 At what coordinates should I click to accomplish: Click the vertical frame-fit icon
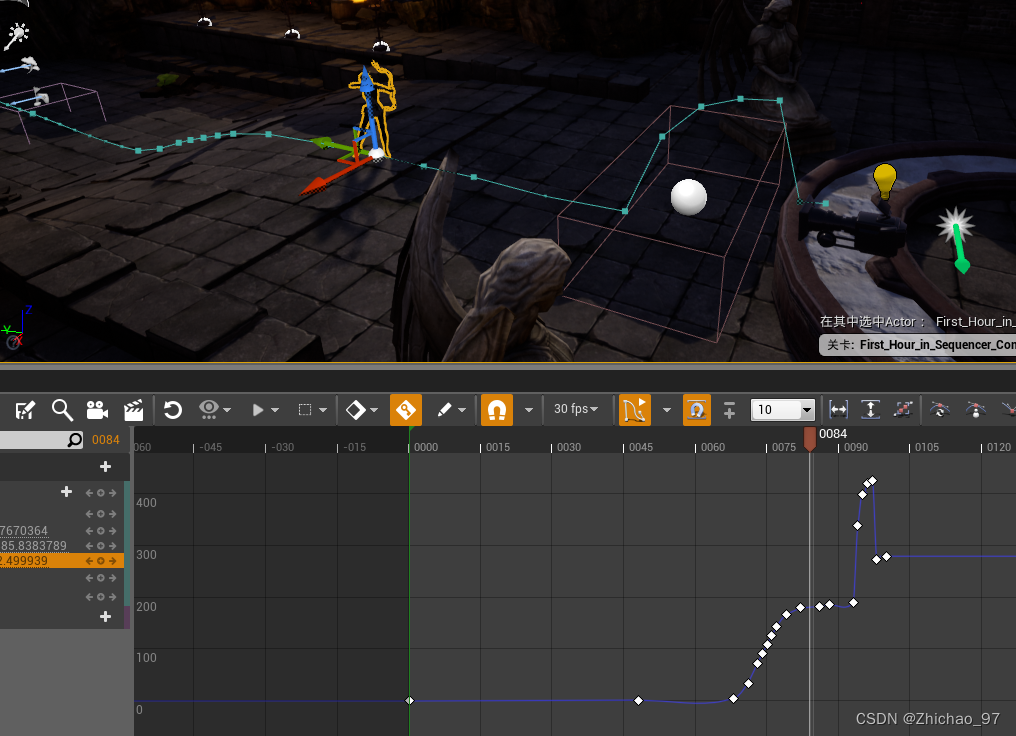pos(869,409)
